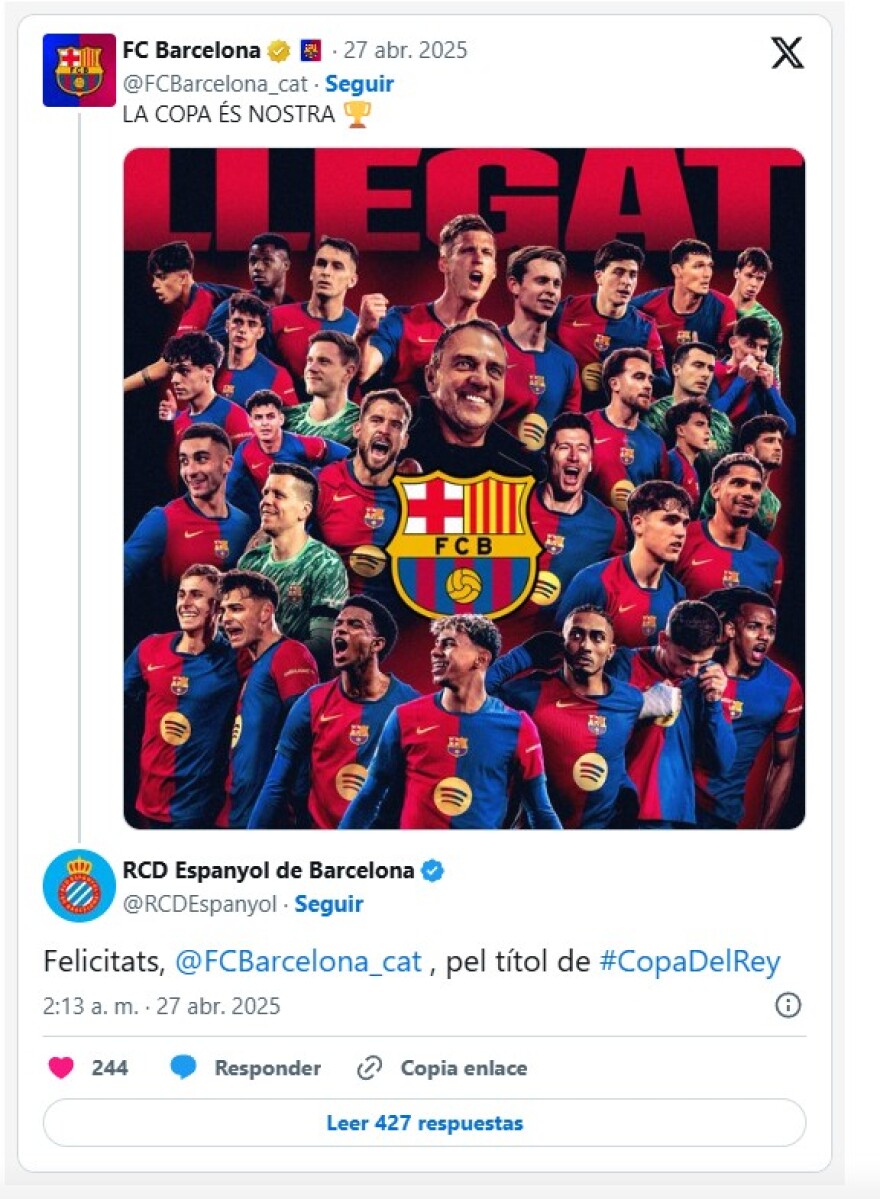Open the RCD Espanyol profile avatar
This screenshot has width=880, height=1199.
pos(79,886)
